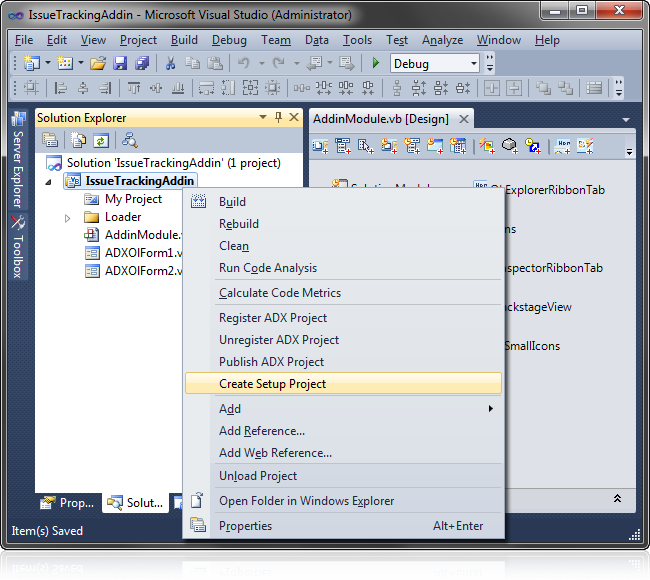Open the active documents list dropdown arrow
This screenshot has width=650, height=580.
click(x=626, y=120)
